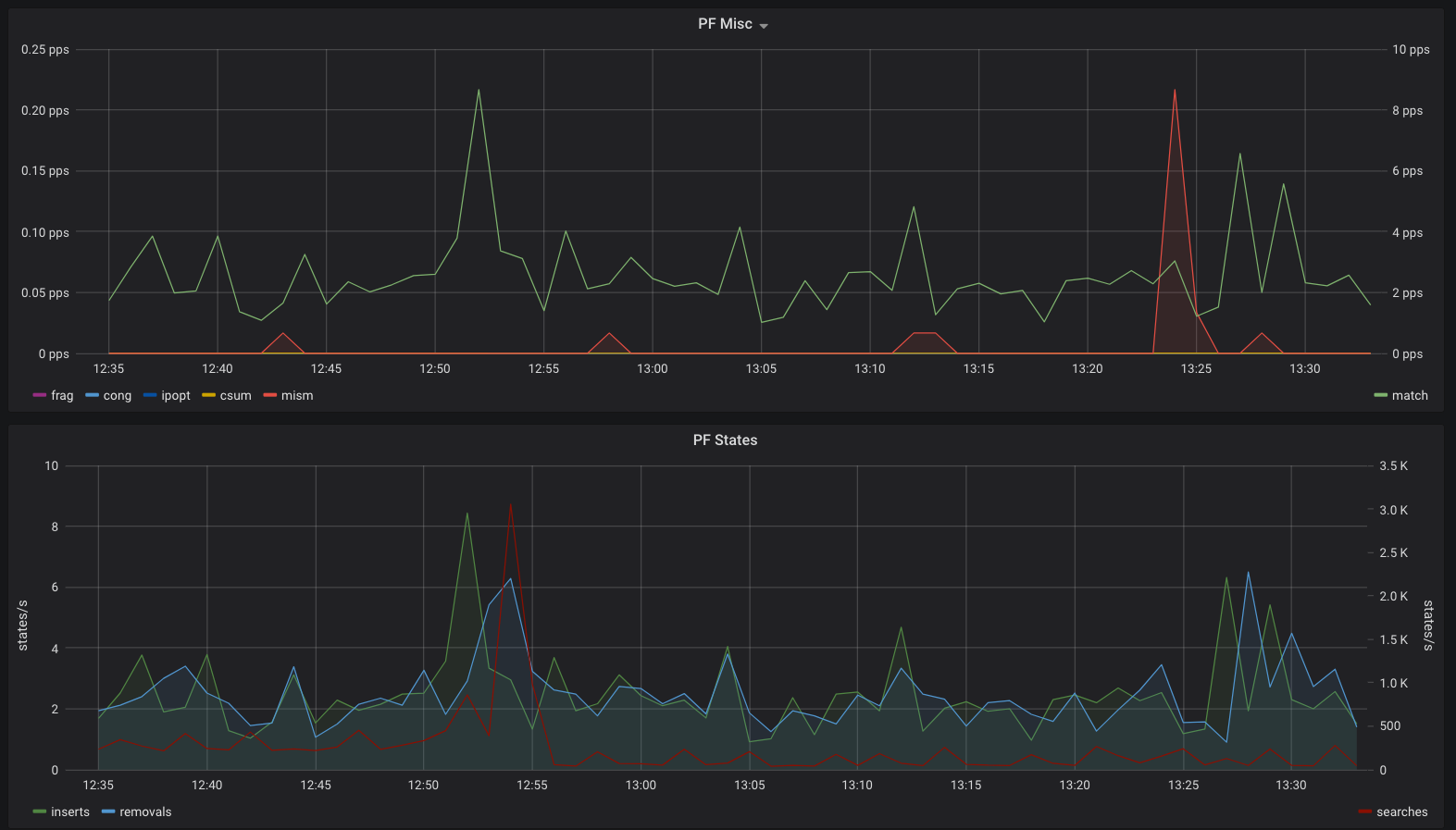Screen dimensions: 1456x830
Task: Show only the csum series
Action: point(235,395)
